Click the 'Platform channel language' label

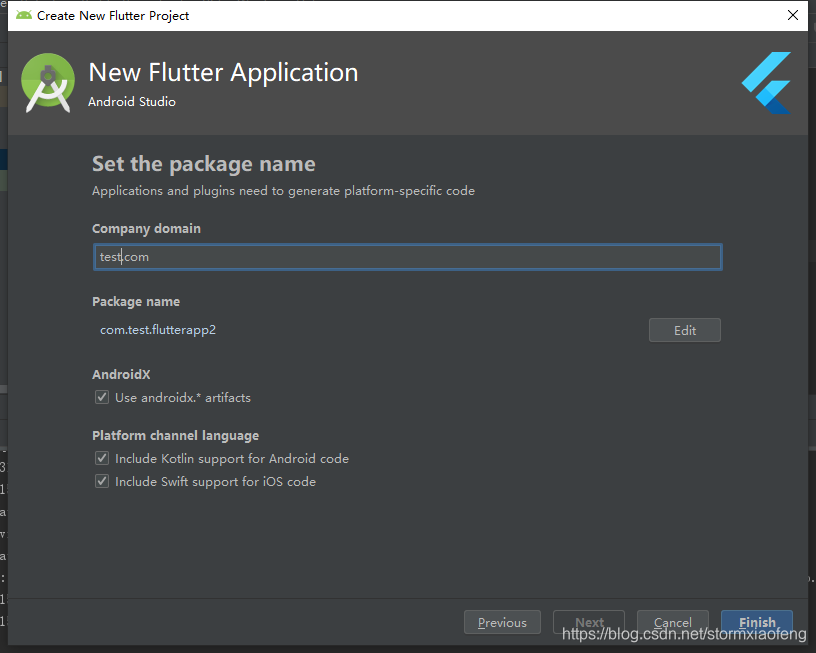pos(175,436)
